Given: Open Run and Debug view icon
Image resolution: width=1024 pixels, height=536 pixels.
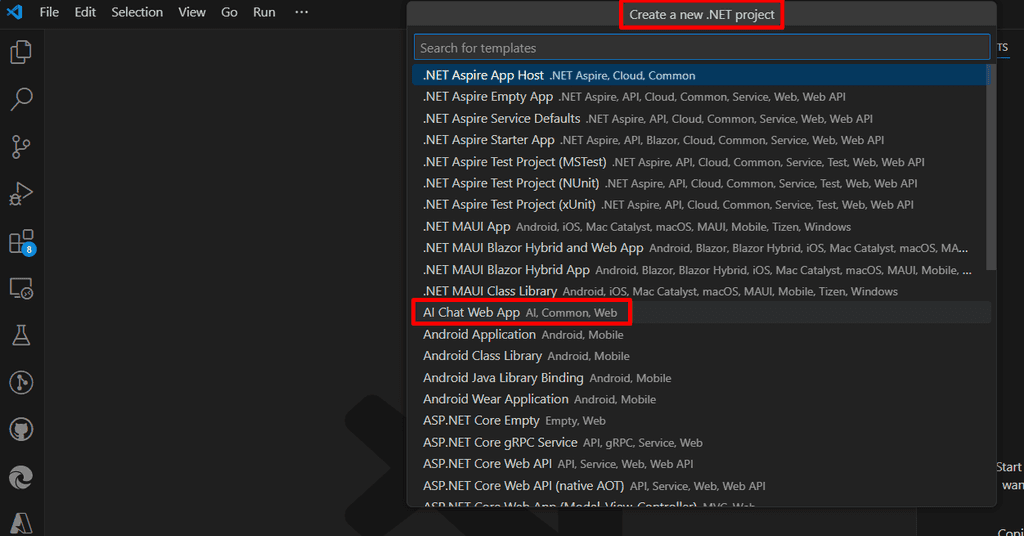Looking at the screenshot, I should click(x=21, y=194).
